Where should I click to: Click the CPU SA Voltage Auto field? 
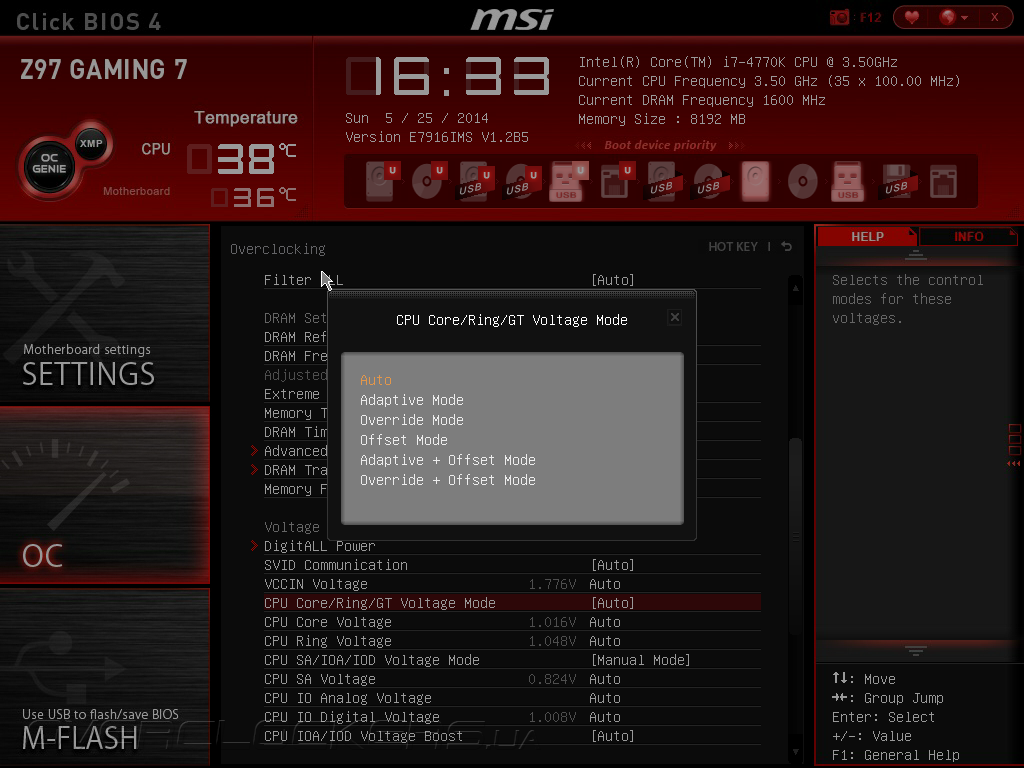[605, 679]
